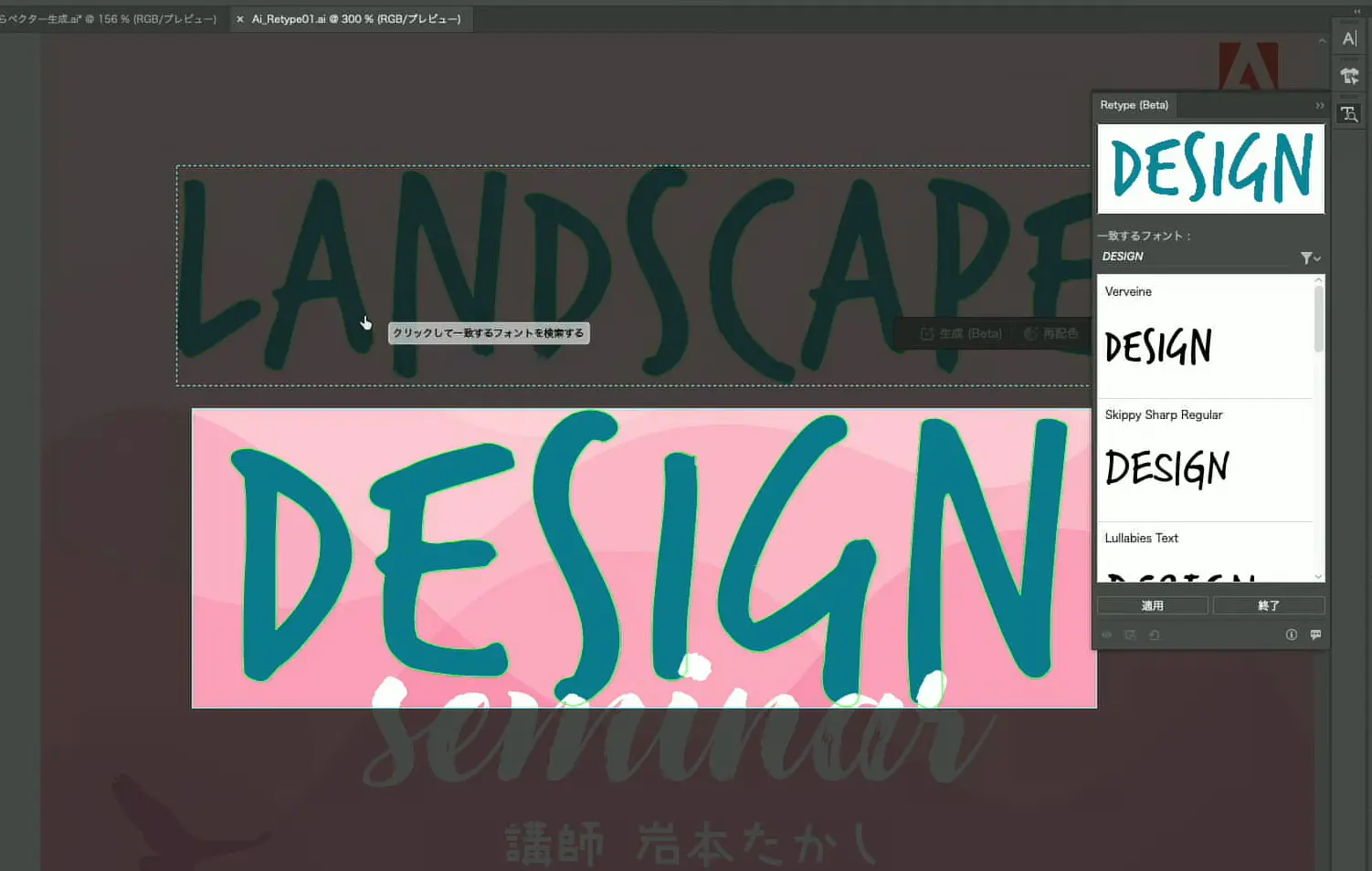Click the edit text icon in Retype footer

[x=1130, y=635]
